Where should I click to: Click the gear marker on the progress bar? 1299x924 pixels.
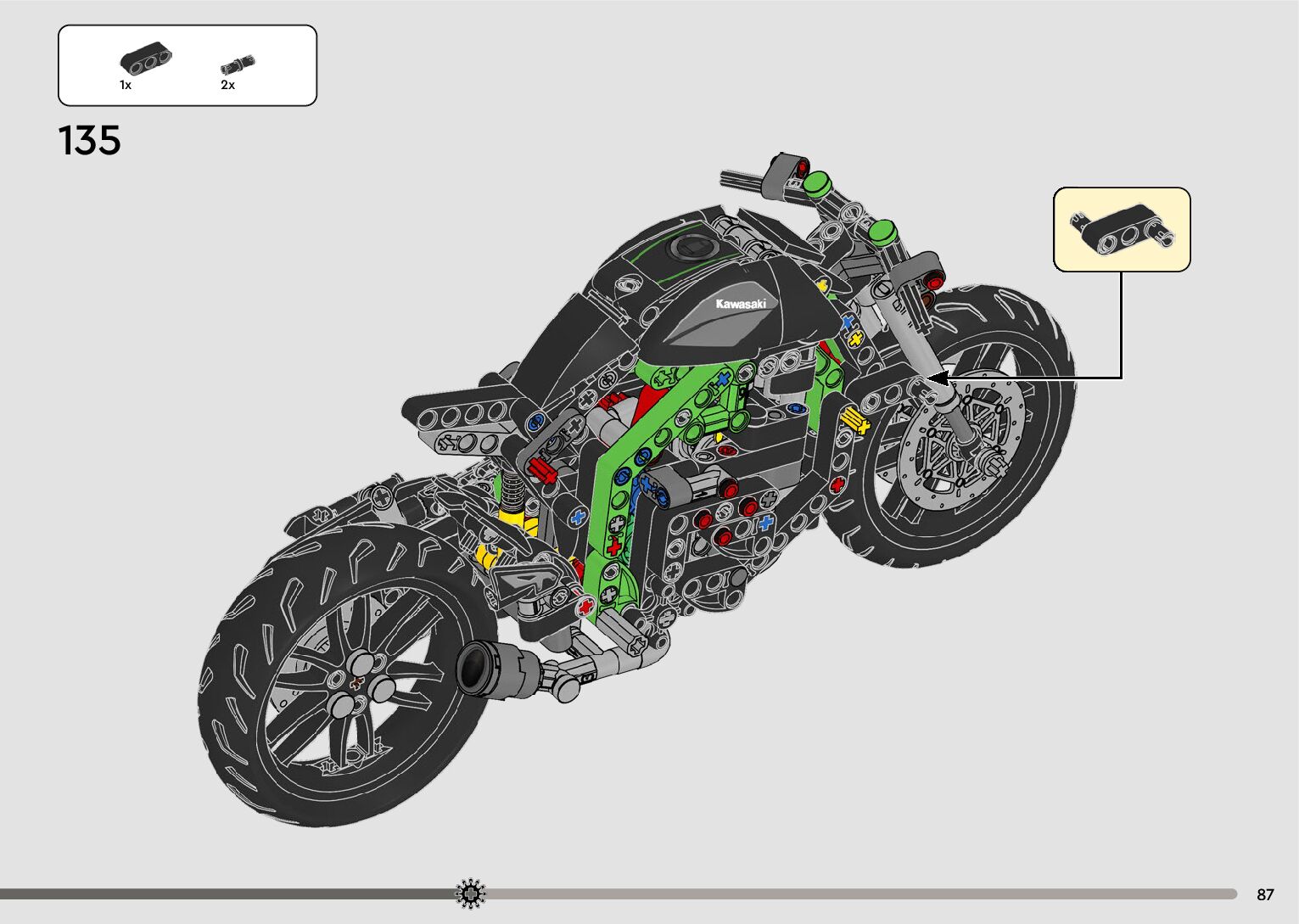(471, 893)
